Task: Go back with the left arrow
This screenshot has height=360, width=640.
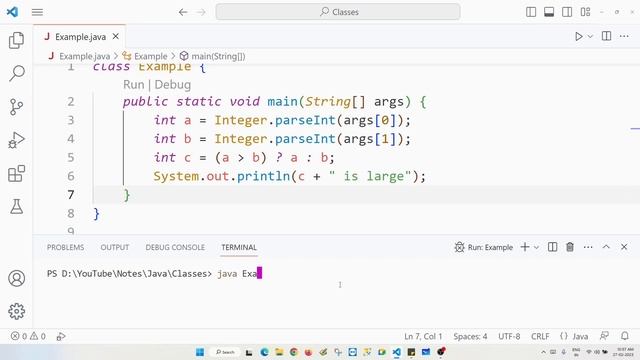Action: click(x=183, y=12)
